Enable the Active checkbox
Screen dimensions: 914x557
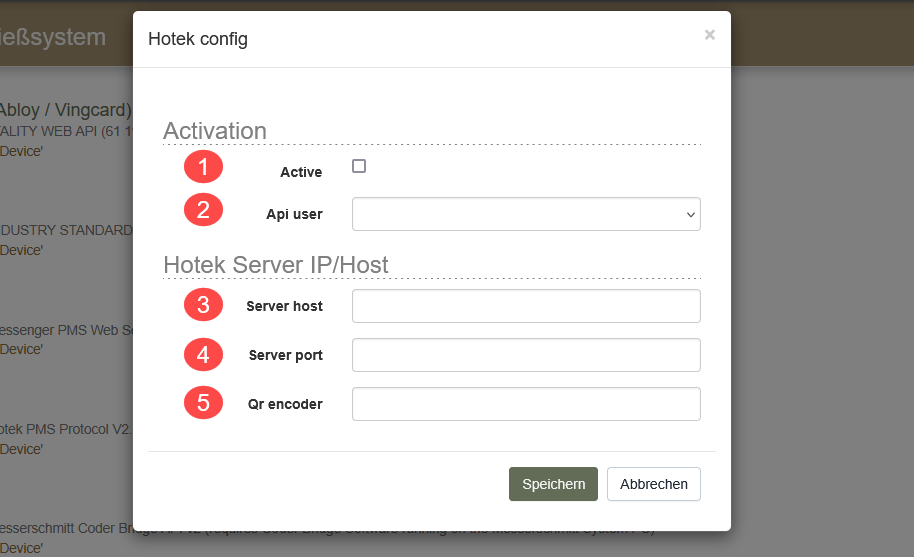click(x=359, y=166)
